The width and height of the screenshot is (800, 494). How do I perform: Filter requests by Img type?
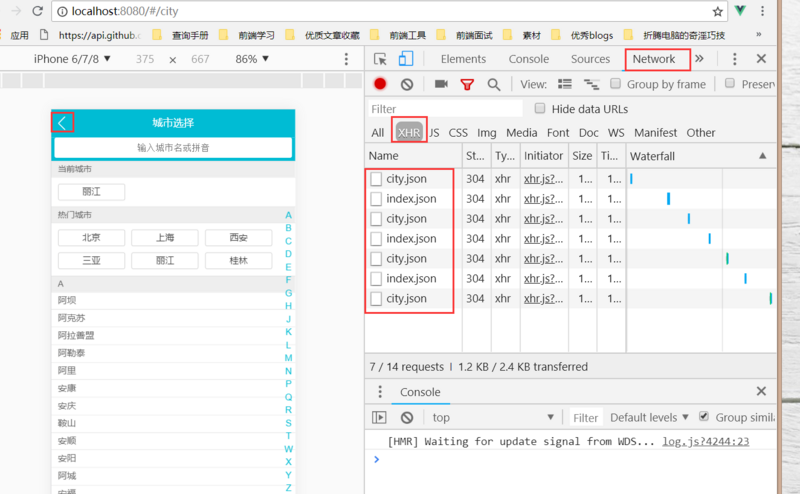tap(487, 133)
